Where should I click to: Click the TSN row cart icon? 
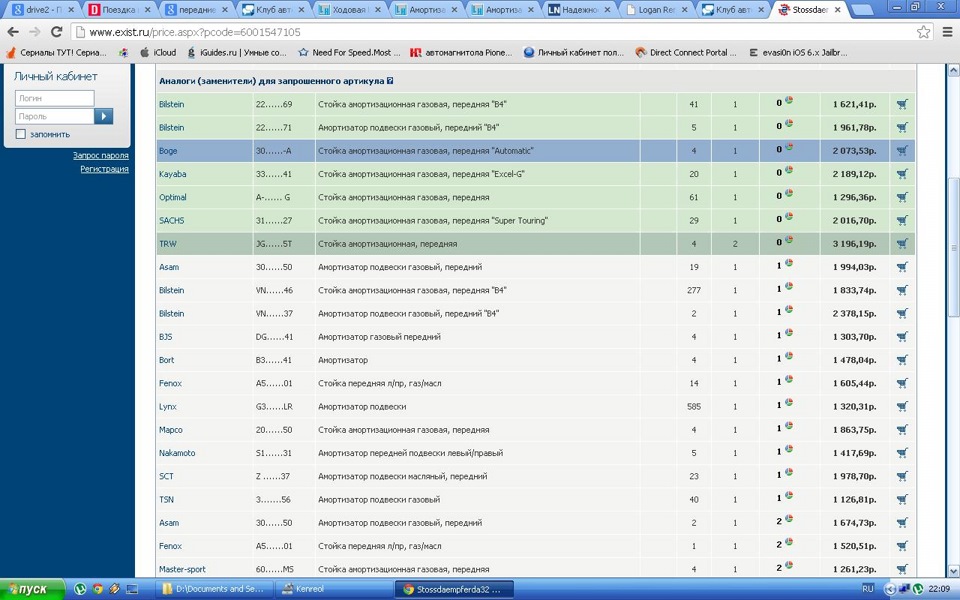click(x=902, y=500)
